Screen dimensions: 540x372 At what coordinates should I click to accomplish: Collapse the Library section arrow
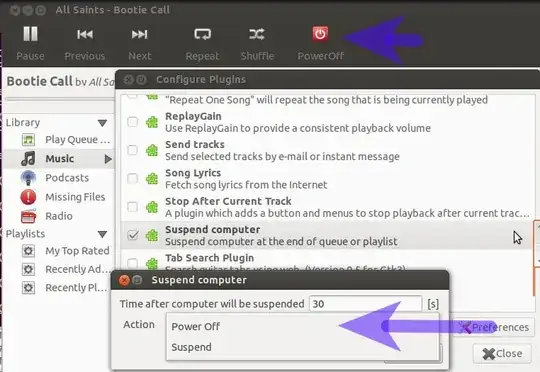click(x=102, y=123)
